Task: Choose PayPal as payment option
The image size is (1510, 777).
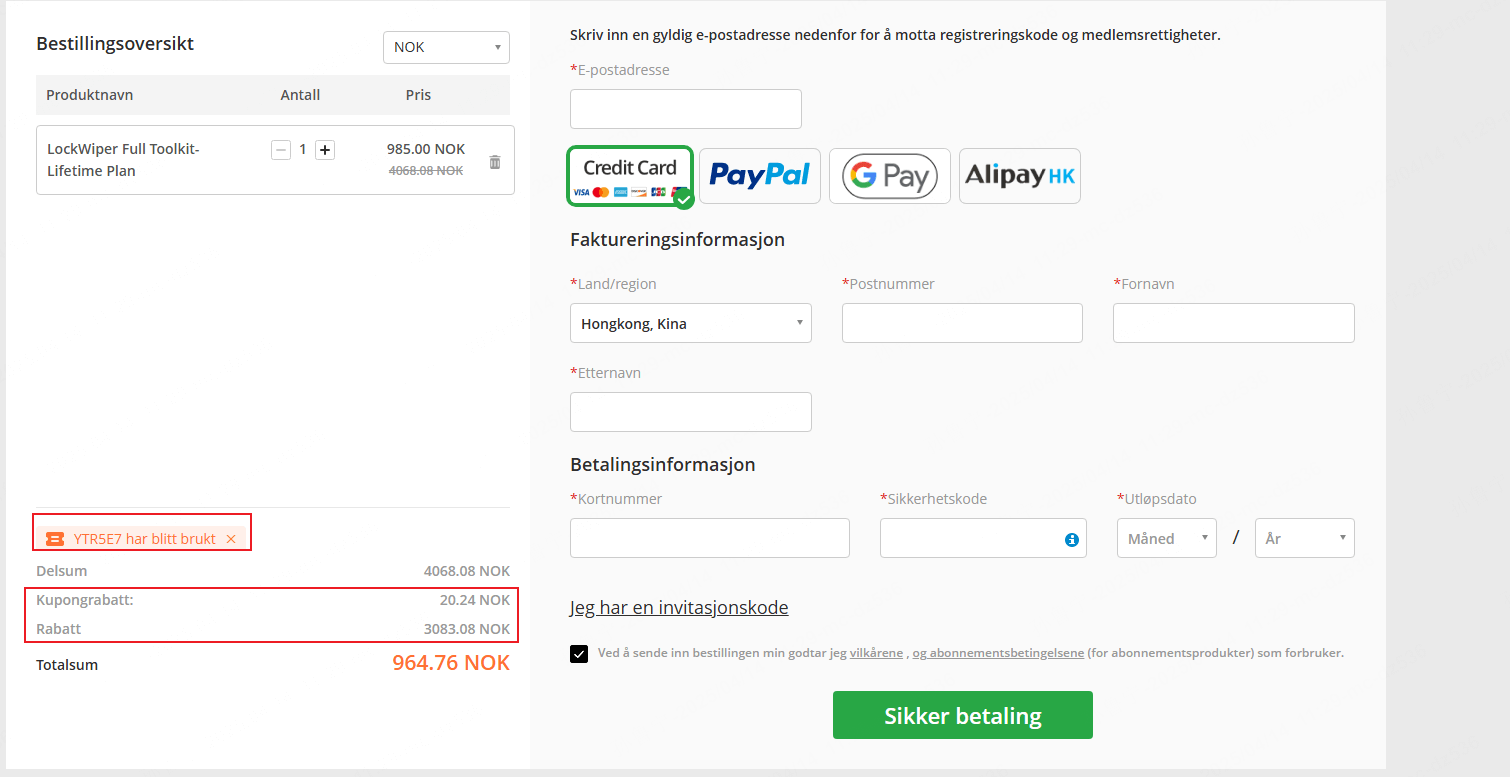Action: pyautogui.click(x=760, y=176)
